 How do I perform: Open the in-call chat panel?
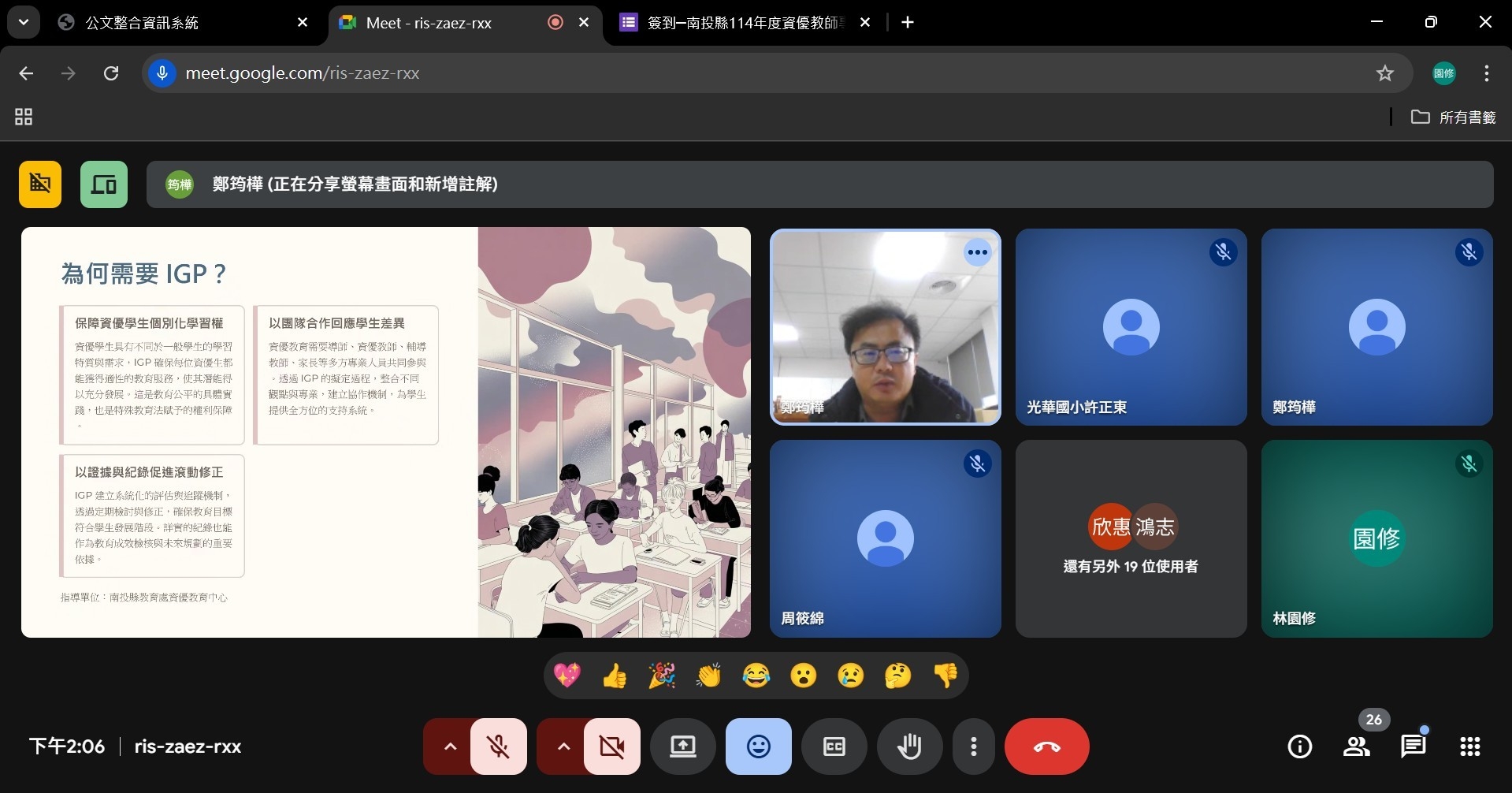click(1413, 746)
